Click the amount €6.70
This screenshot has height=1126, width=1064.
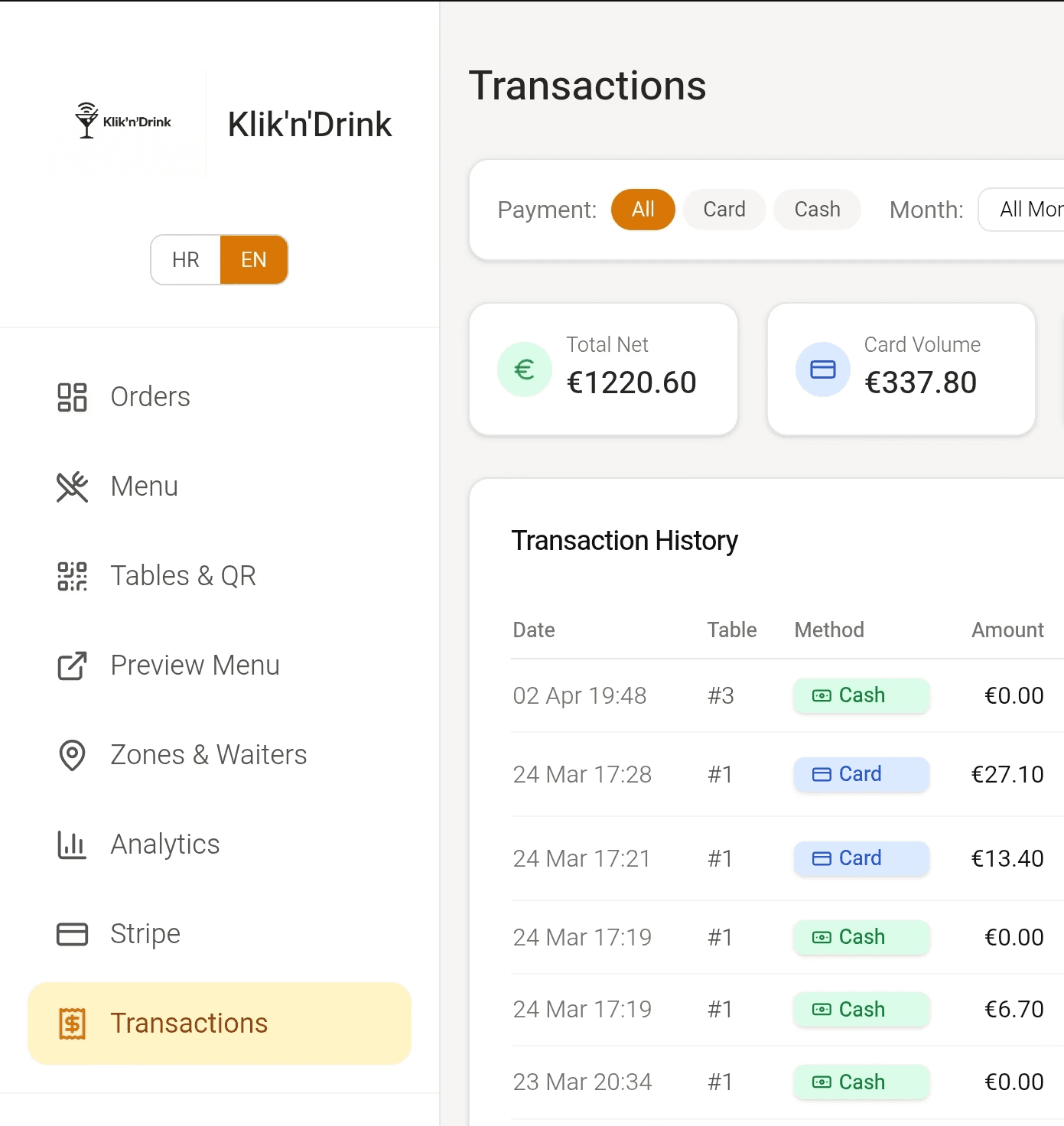[x=1014, y=1009]
